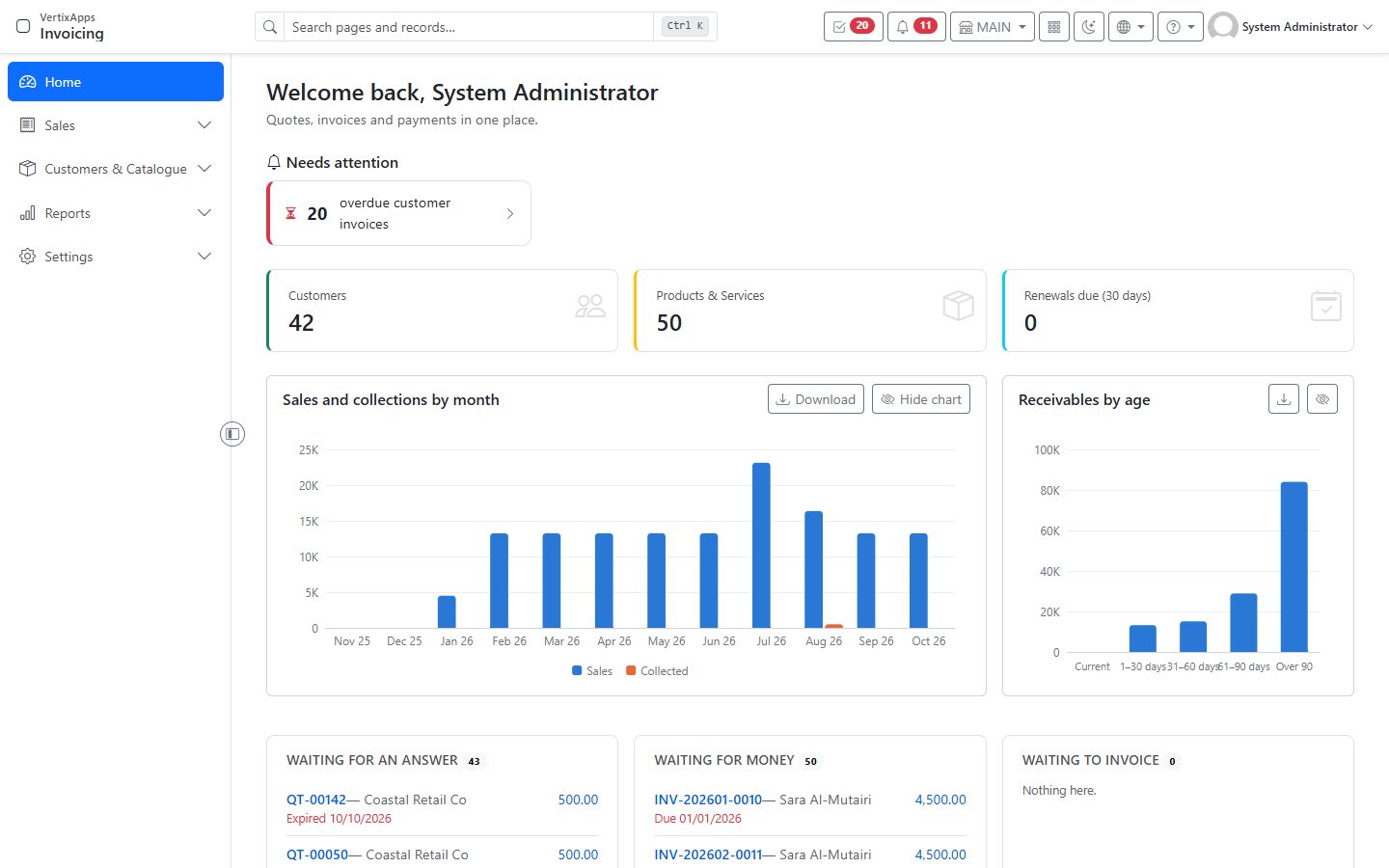Click the search magnifier icon
The image size is (1389, 868).
point(270,27)
